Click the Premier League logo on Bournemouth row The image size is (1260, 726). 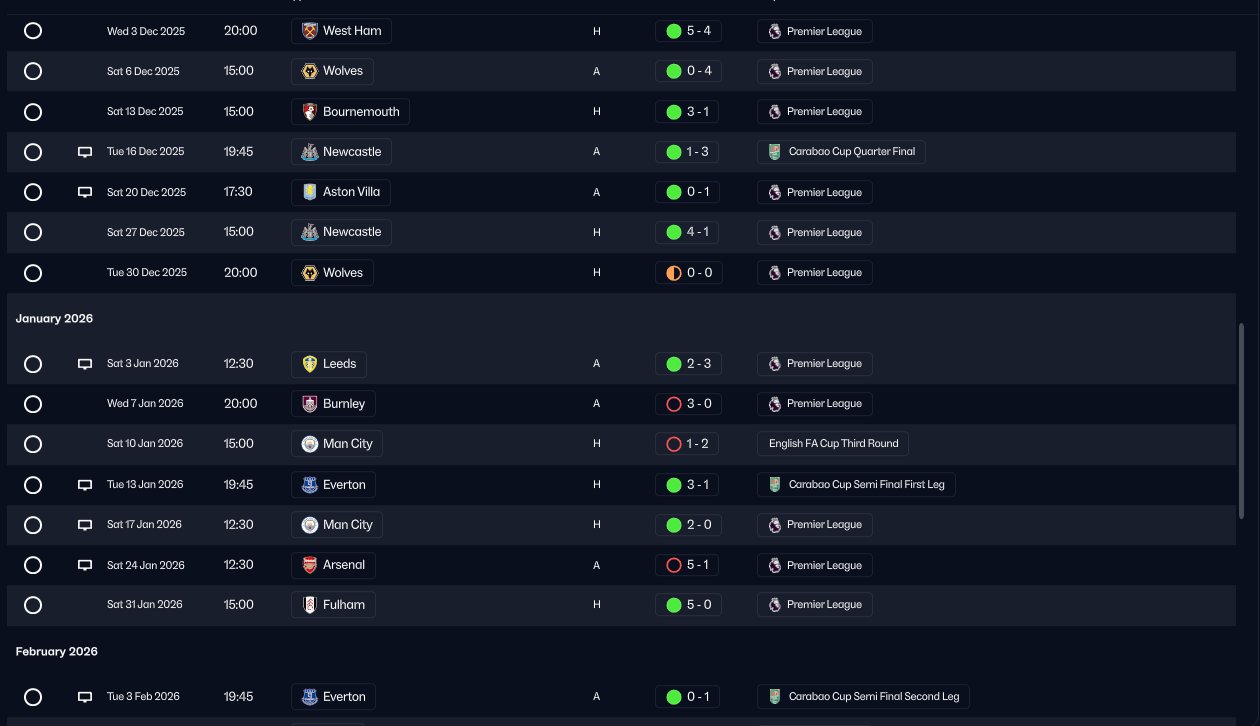pos(775,112)
